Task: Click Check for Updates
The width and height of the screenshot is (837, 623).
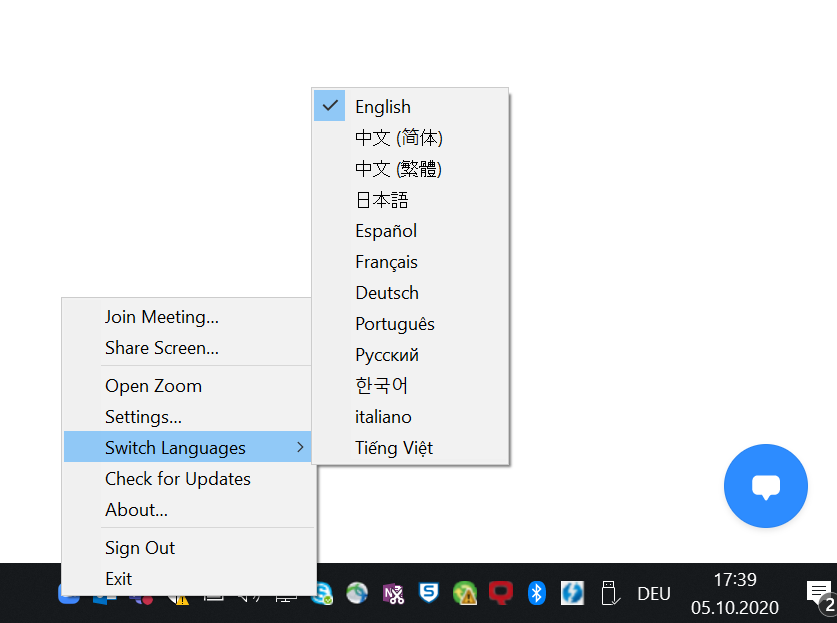Action: pos(178,479)
